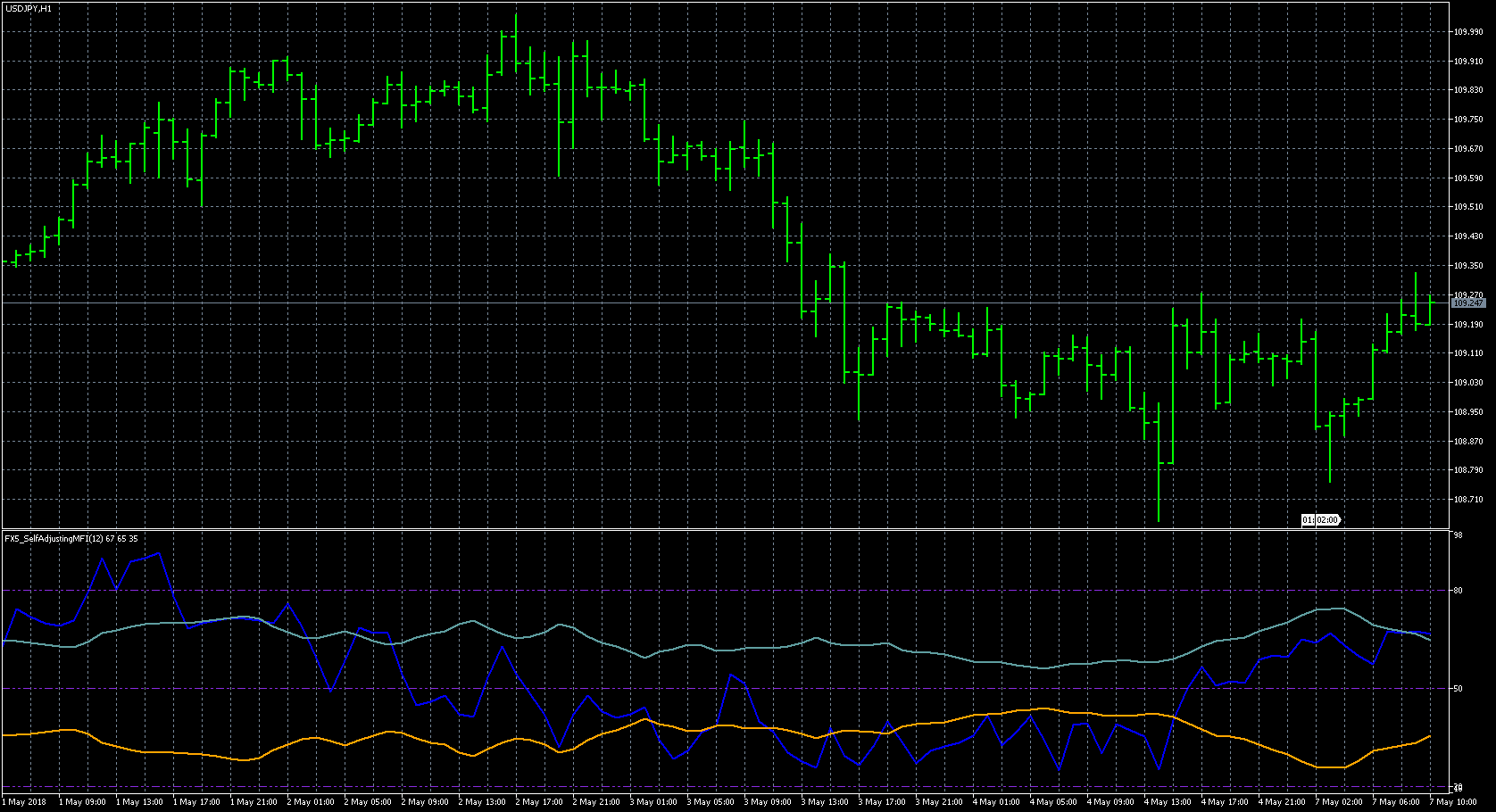The width and height of the screenshot is (1496, 812).
Task: Click the 109.350 price axis value
Action: [x=1468, y=266]
